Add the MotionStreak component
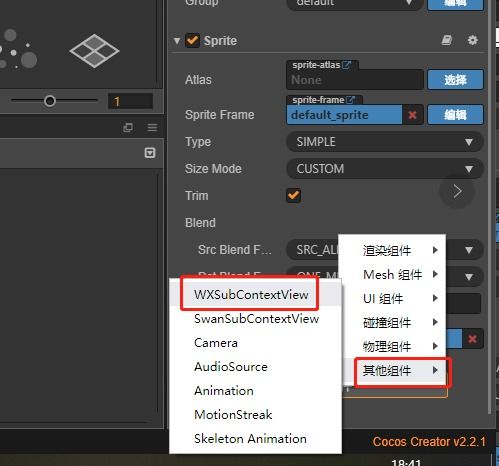This screenshot has width=499, height=466. coord(256,415)
